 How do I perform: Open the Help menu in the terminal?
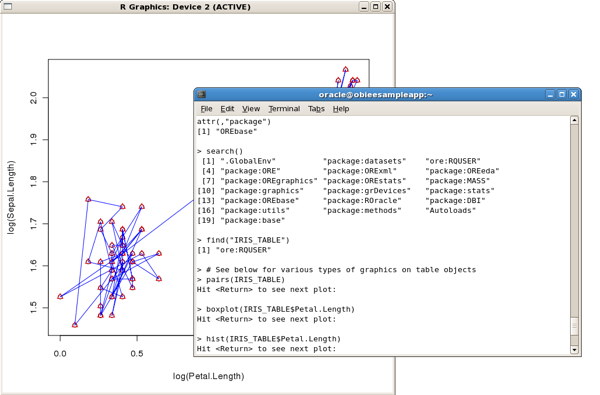click(x=341, y=109)
